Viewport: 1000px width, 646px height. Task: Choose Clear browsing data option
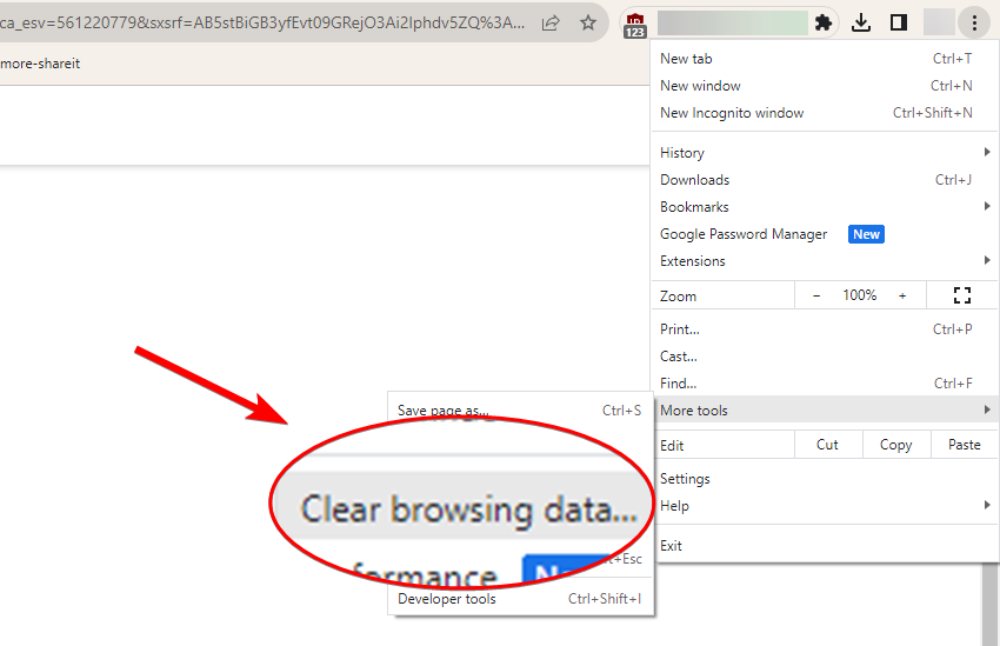coord(468,509)
